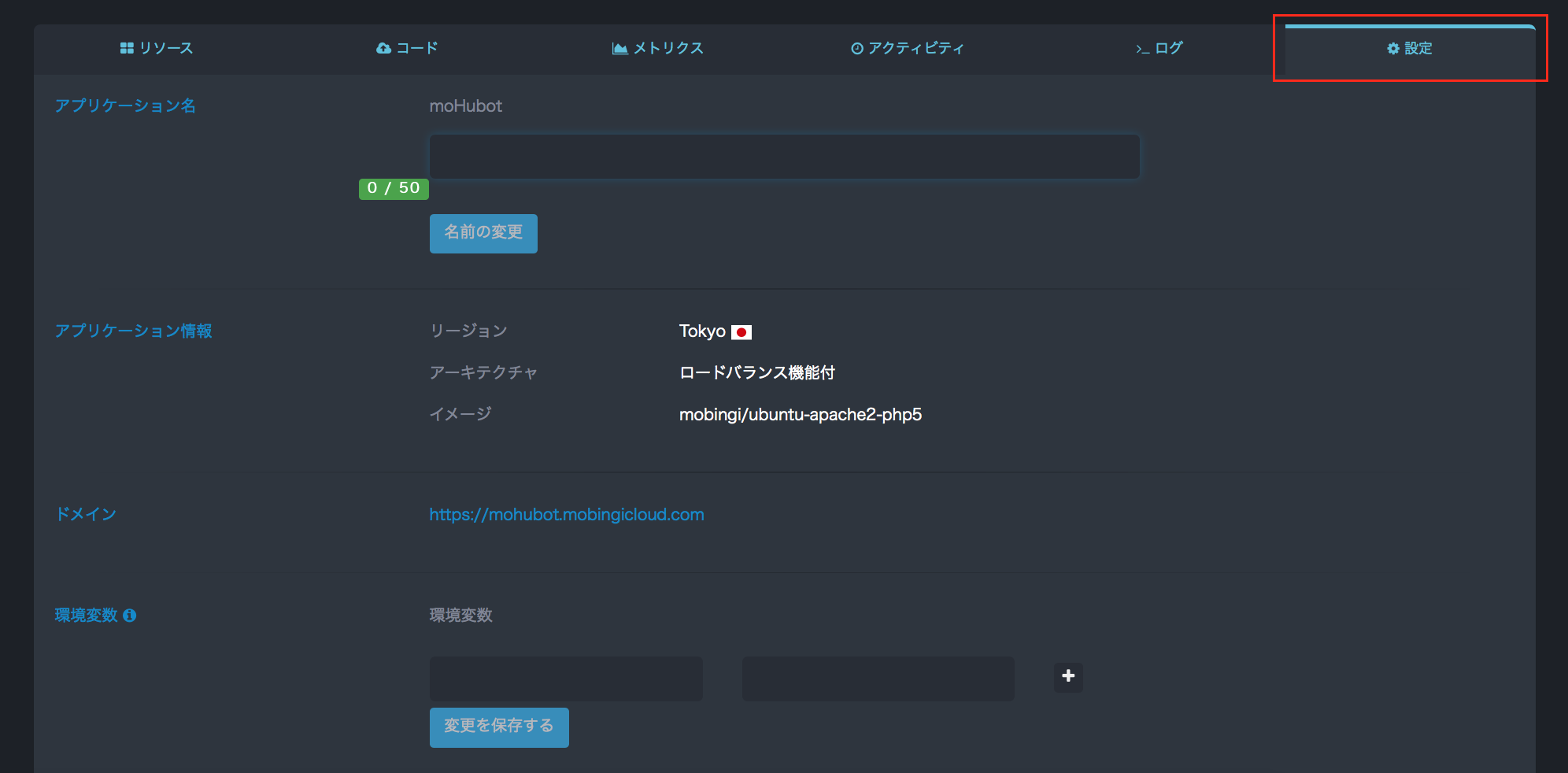Click the first environment variable key field

565,677
